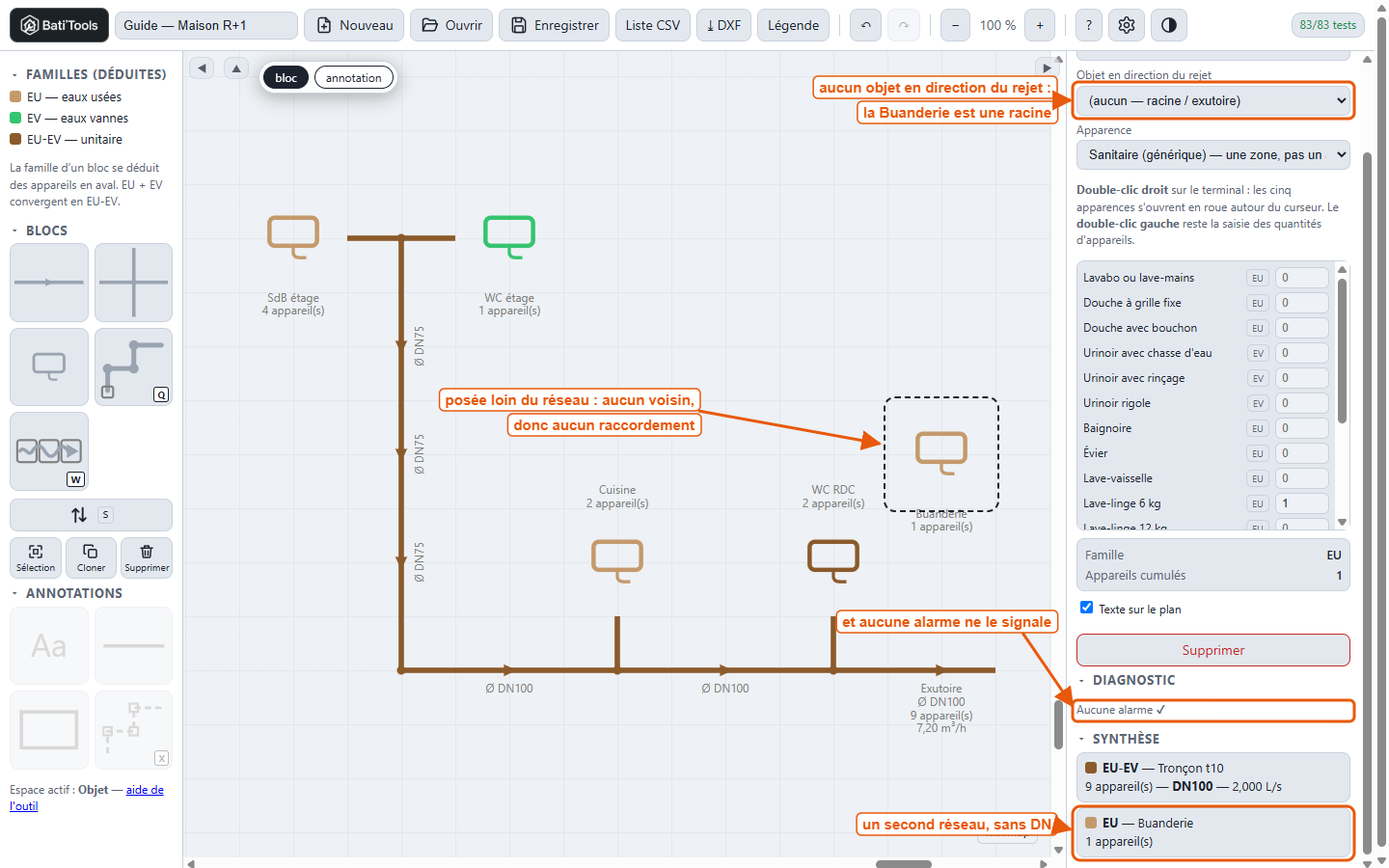This screenshot has width=1389, height=868.
Task: Export the Liste CSV
Action: 653,25
